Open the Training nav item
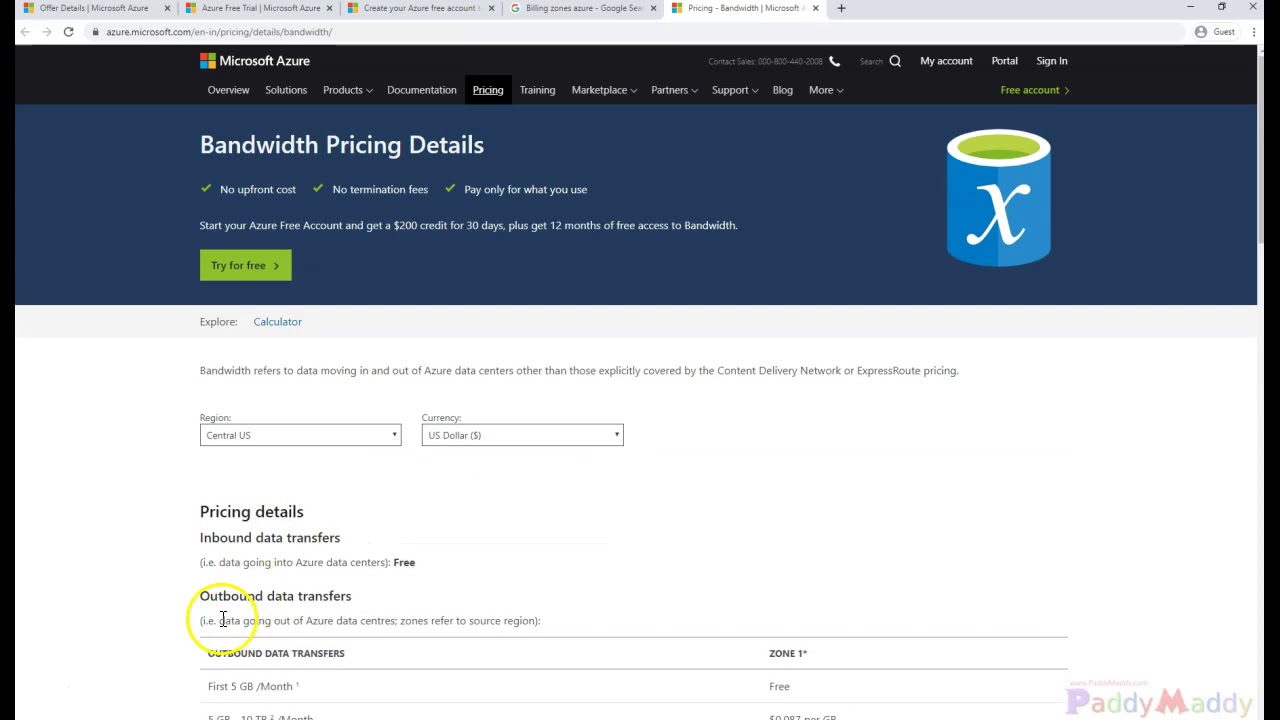The height and width of the screenshot is (720, 1280). [537, 90]
